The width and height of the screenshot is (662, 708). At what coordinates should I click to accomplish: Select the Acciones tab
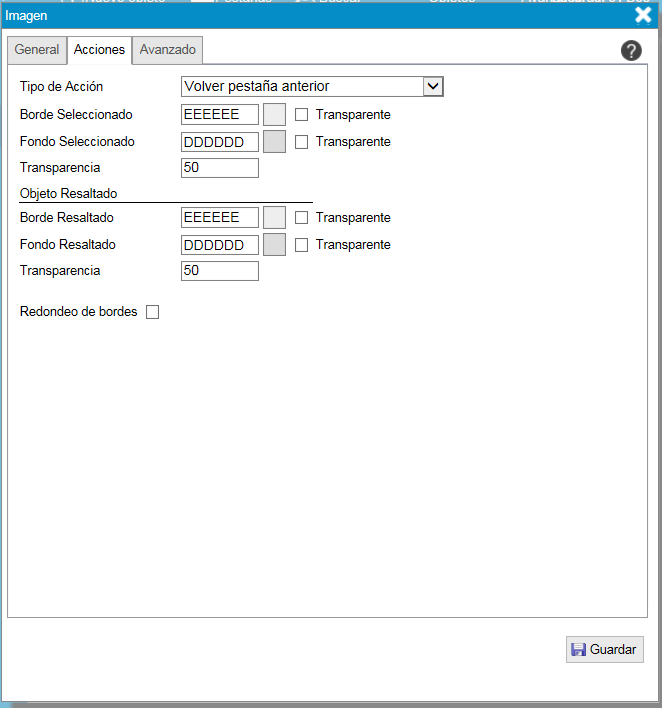point(100,50)
